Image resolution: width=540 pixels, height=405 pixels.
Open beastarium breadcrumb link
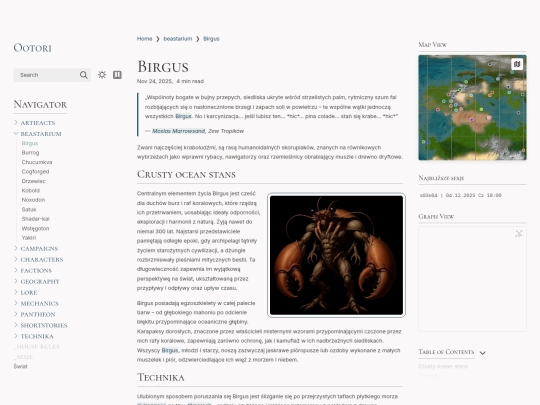(178, 39)
